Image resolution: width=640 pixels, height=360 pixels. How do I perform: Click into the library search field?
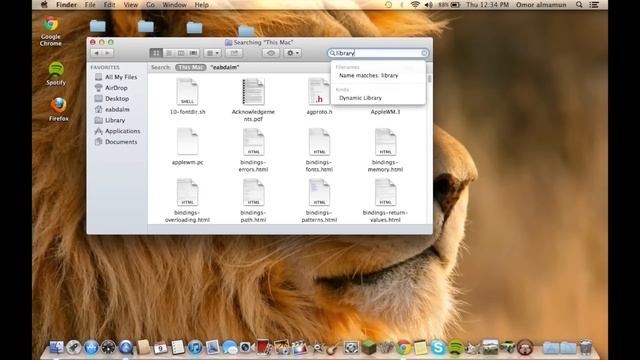pos(378,53)
